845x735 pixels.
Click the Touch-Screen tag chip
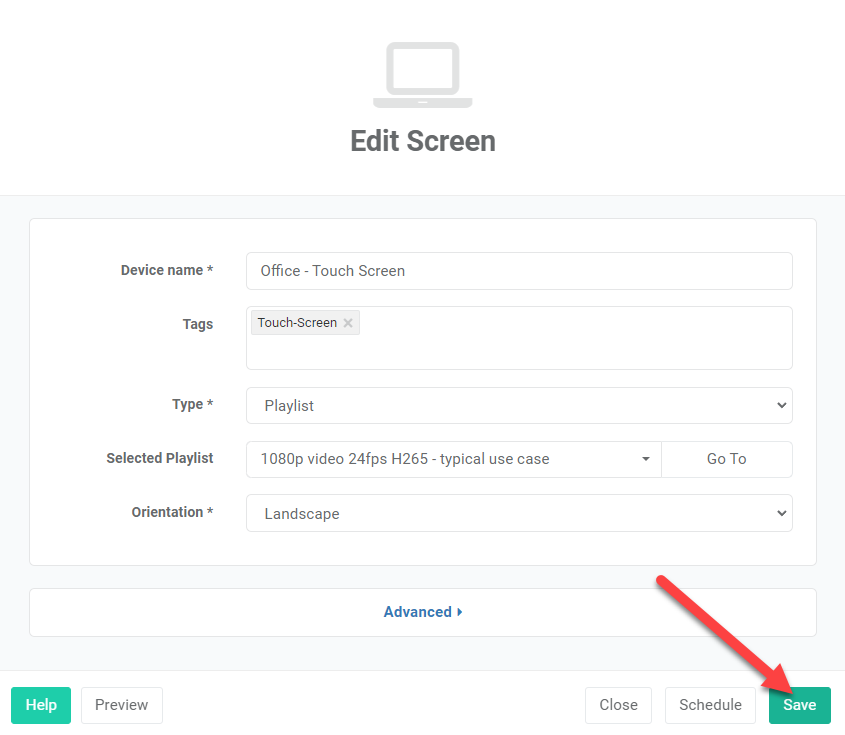(x=305, y=323)
